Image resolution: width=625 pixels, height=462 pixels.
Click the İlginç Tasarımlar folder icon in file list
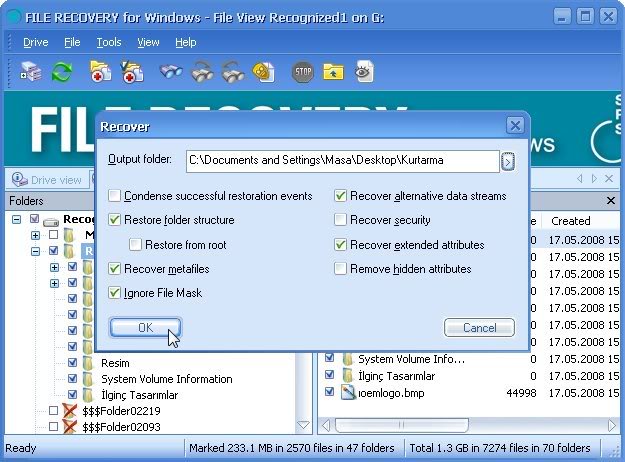(348, 375)
